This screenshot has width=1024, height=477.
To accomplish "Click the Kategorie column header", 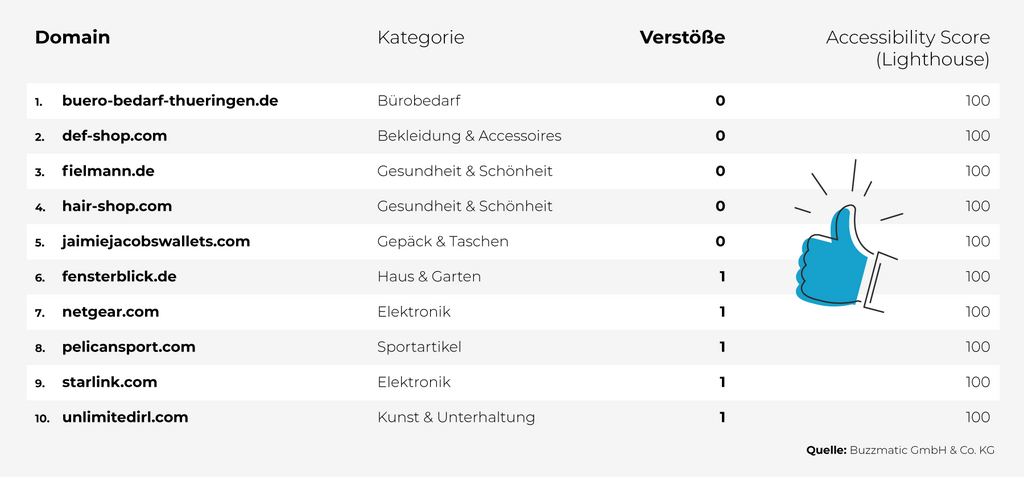I will coord(420,38).
